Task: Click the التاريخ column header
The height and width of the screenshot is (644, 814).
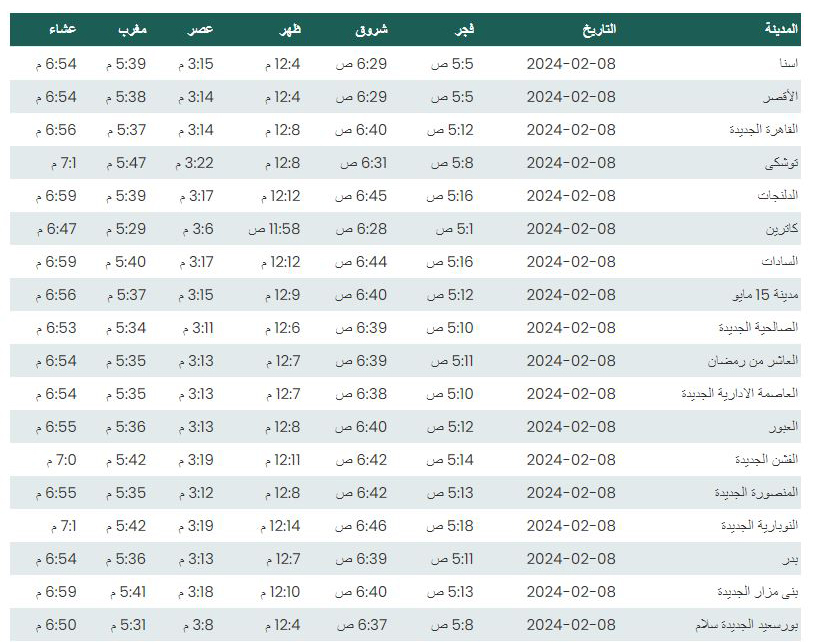Action: click(599, 29)
